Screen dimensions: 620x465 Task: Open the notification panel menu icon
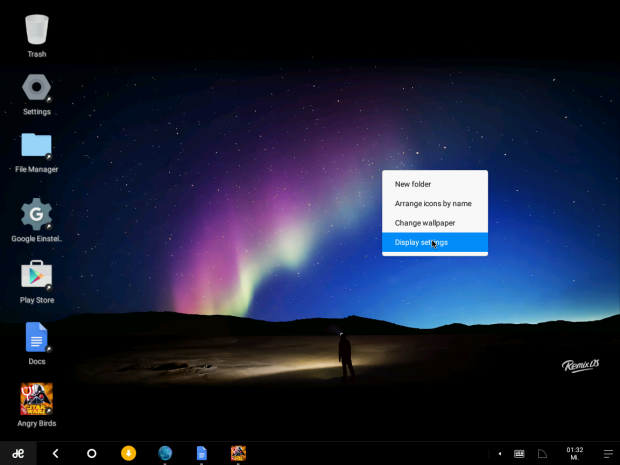[608, 454]
